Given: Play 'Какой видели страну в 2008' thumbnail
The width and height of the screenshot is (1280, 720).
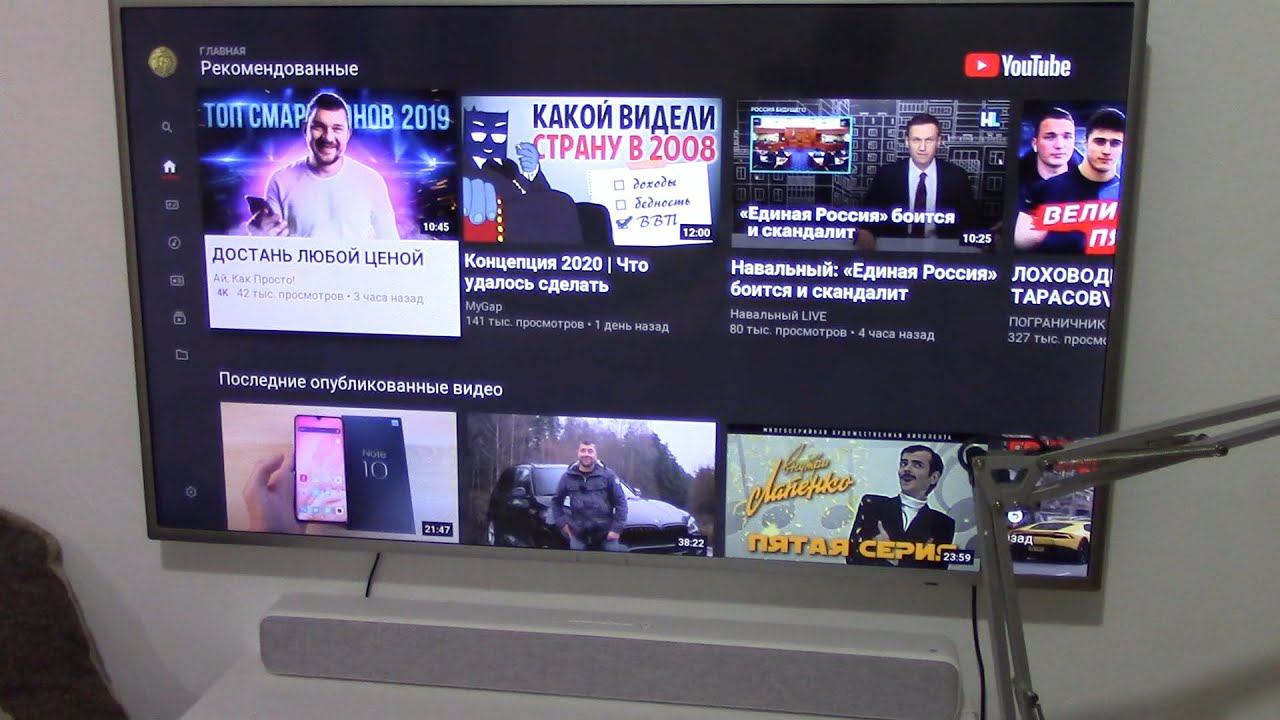Looking at the screenshot, I should tap(591, 169).
